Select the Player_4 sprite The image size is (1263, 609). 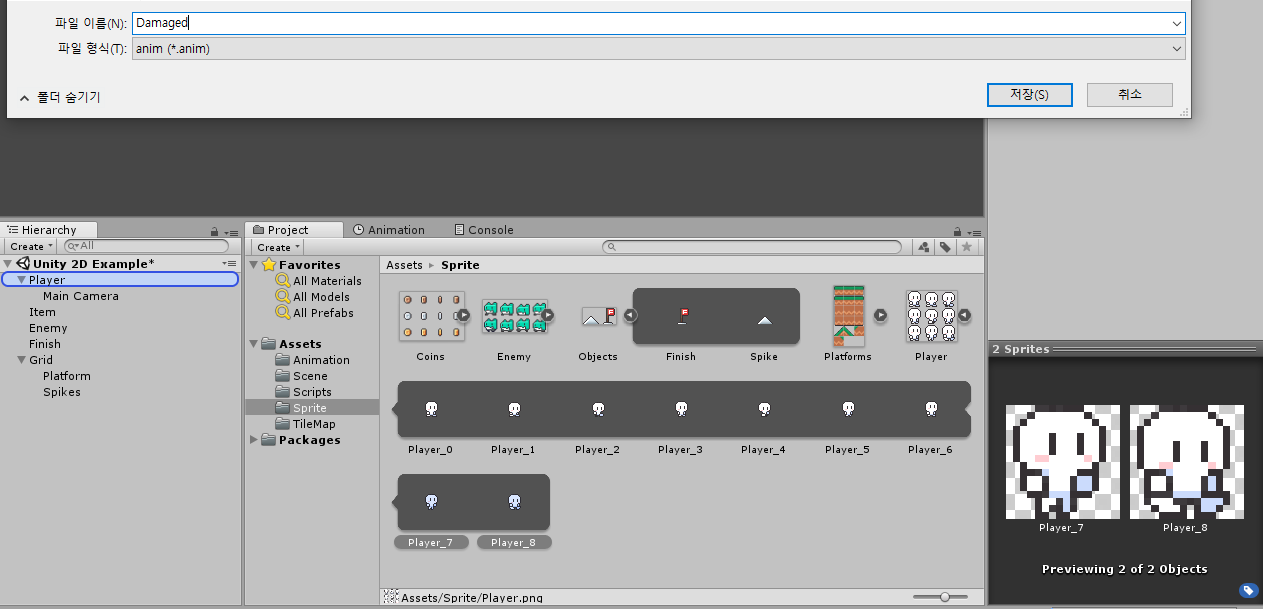(764, 408)
